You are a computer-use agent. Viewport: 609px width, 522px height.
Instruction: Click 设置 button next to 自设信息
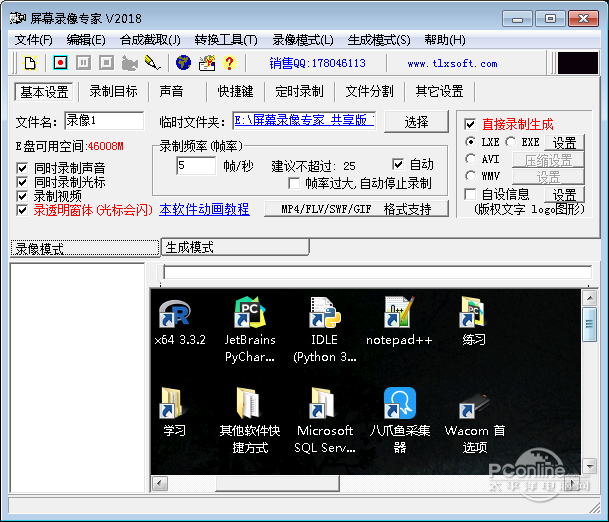(x=564, y=195)
